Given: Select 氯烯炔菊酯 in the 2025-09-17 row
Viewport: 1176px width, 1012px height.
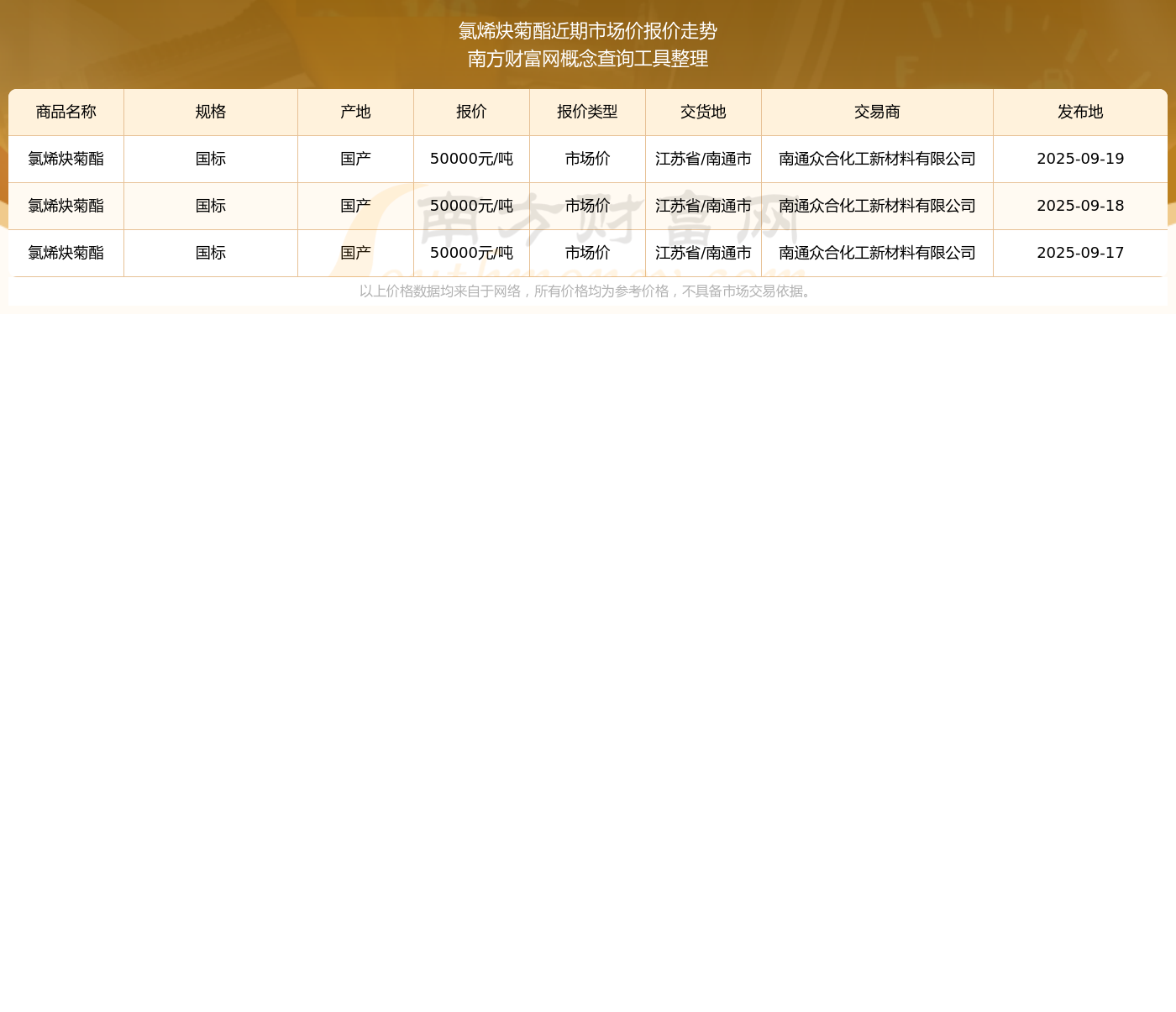Looking at the screenshot, I should point(66,253).
